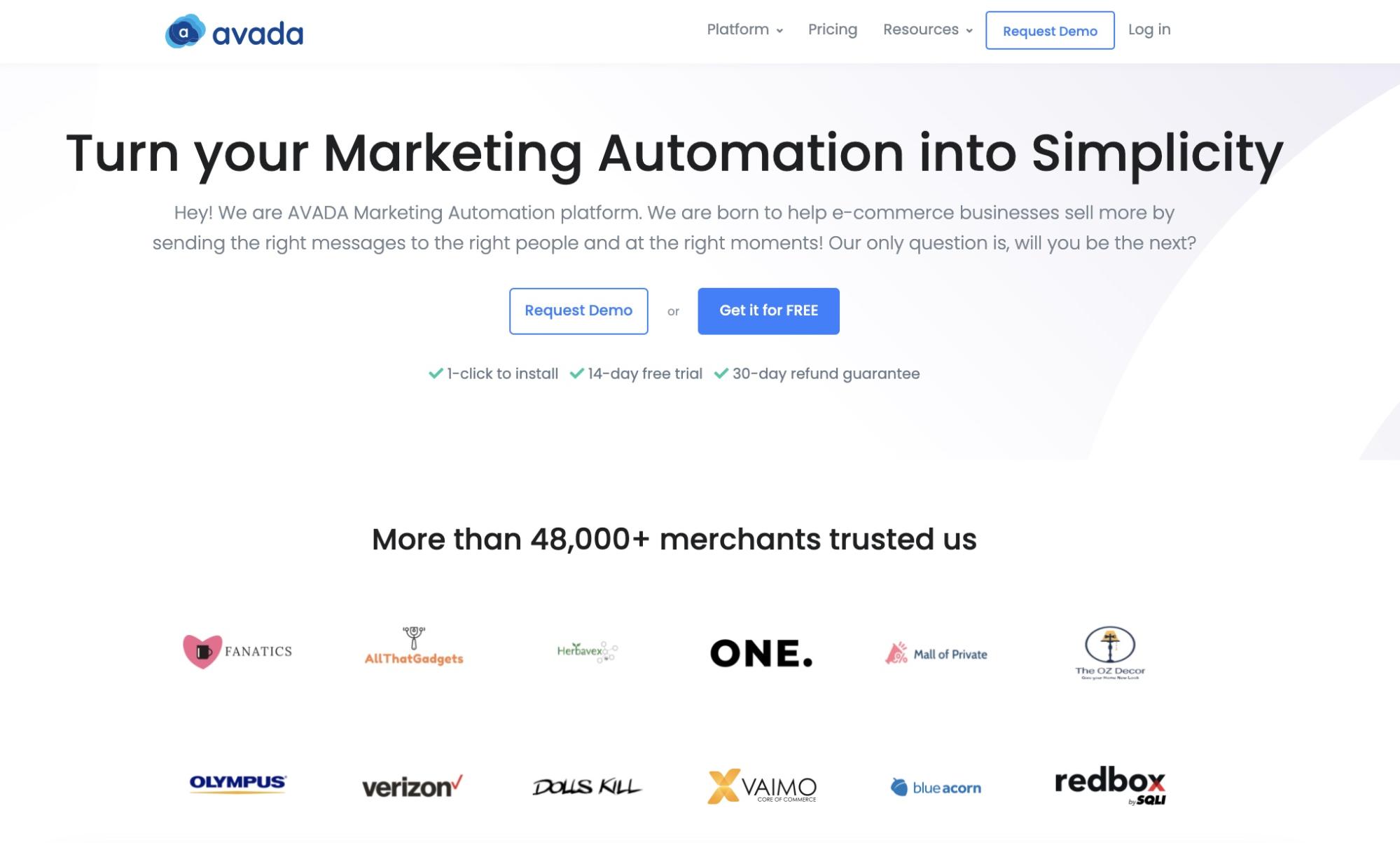1400x843 pixels.
Task: Click the third green checkmark icon
Action: (721, 373)
